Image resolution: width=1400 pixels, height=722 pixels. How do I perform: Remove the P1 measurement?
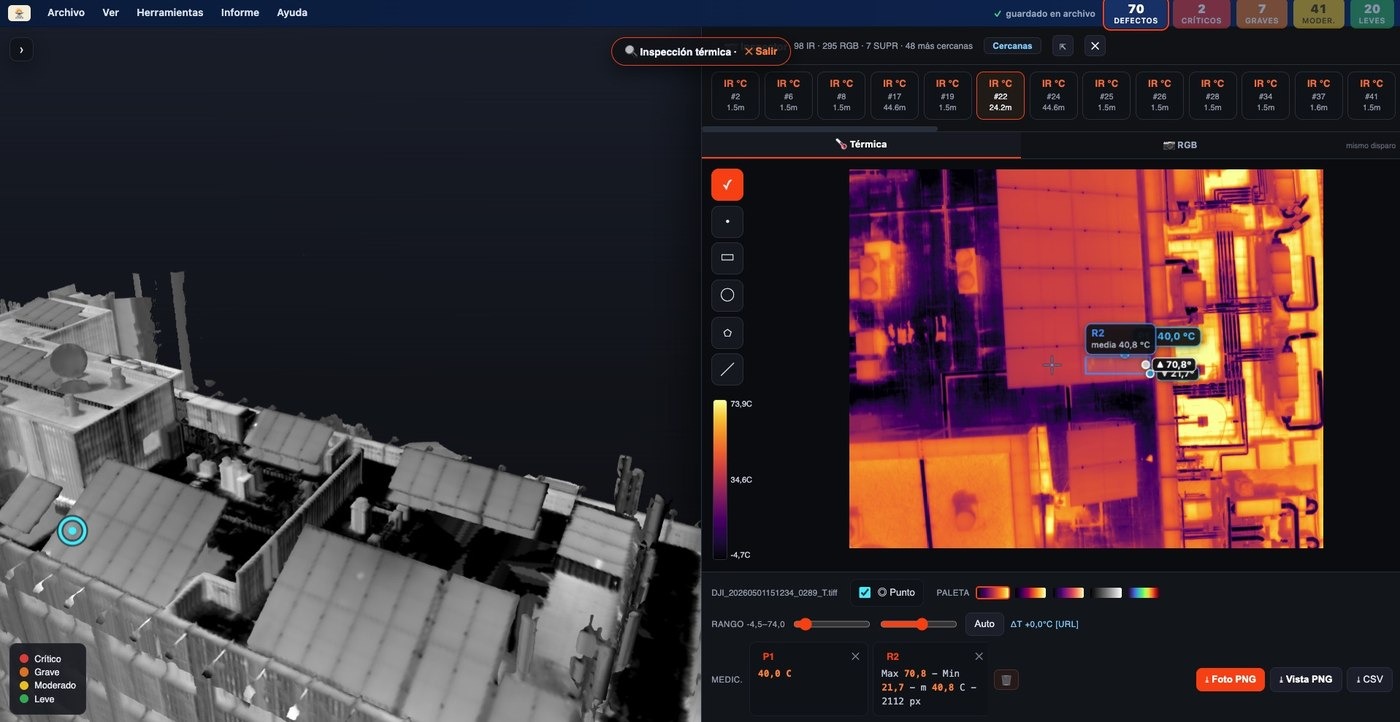[x=855, y=656]
